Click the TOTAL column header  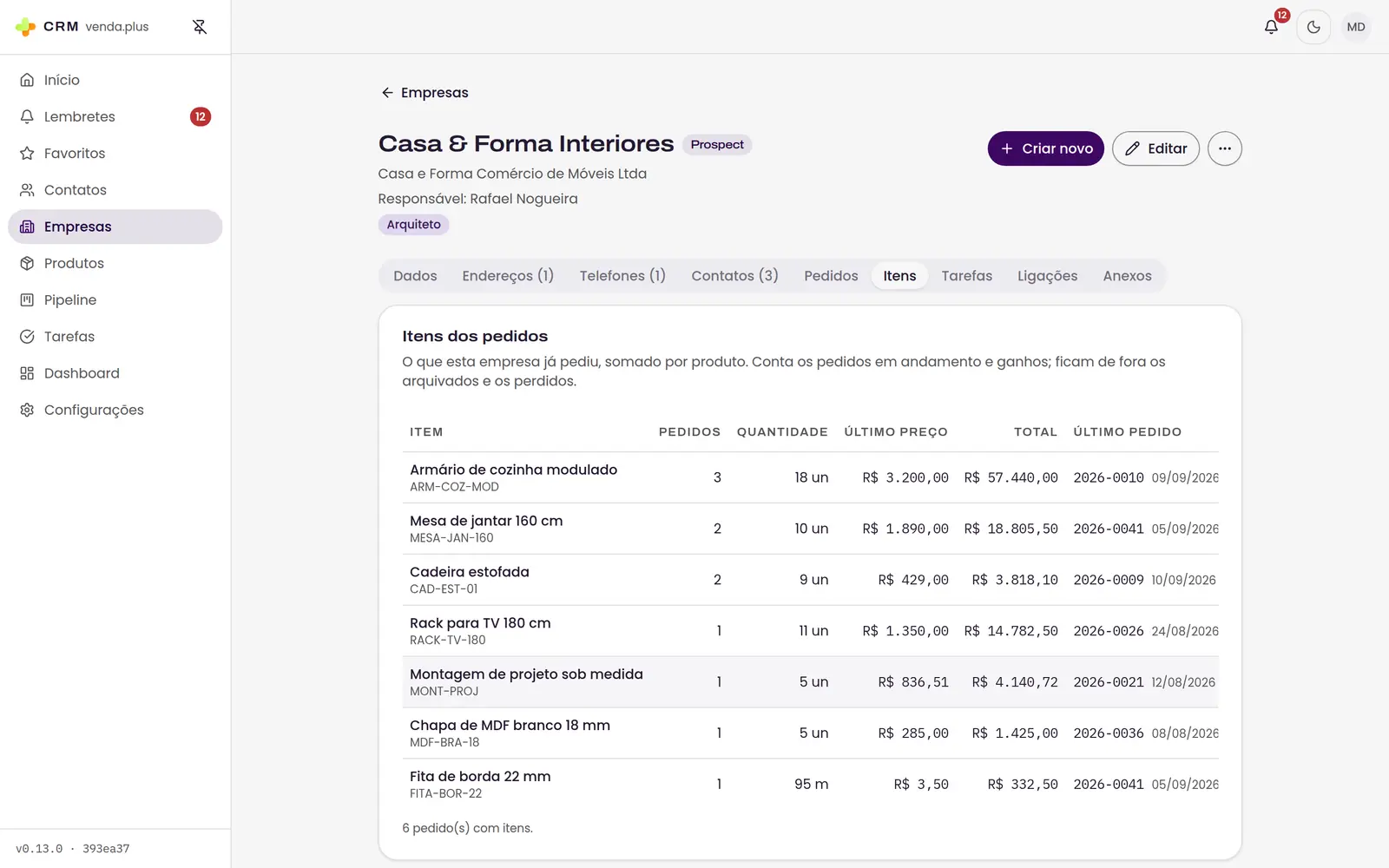click(1036, 432)
